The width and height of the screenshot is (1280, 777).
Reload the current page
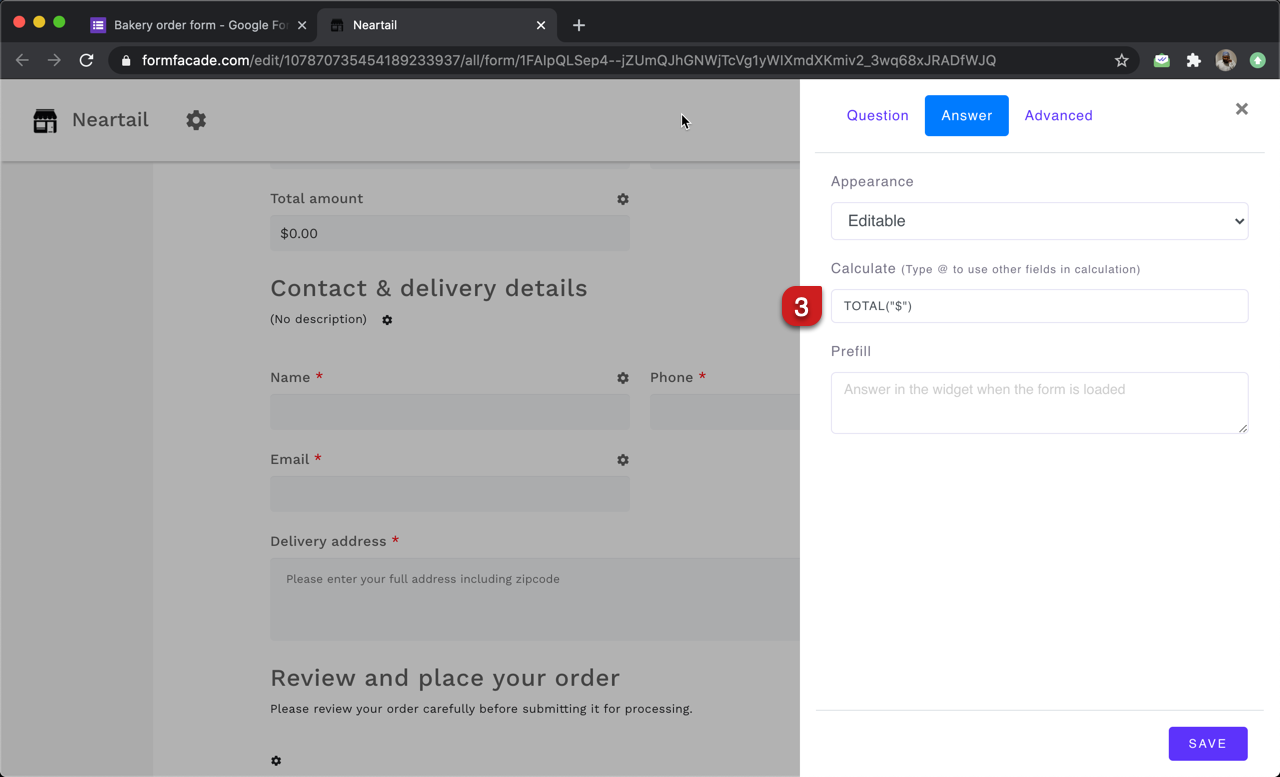click(86, 60)
